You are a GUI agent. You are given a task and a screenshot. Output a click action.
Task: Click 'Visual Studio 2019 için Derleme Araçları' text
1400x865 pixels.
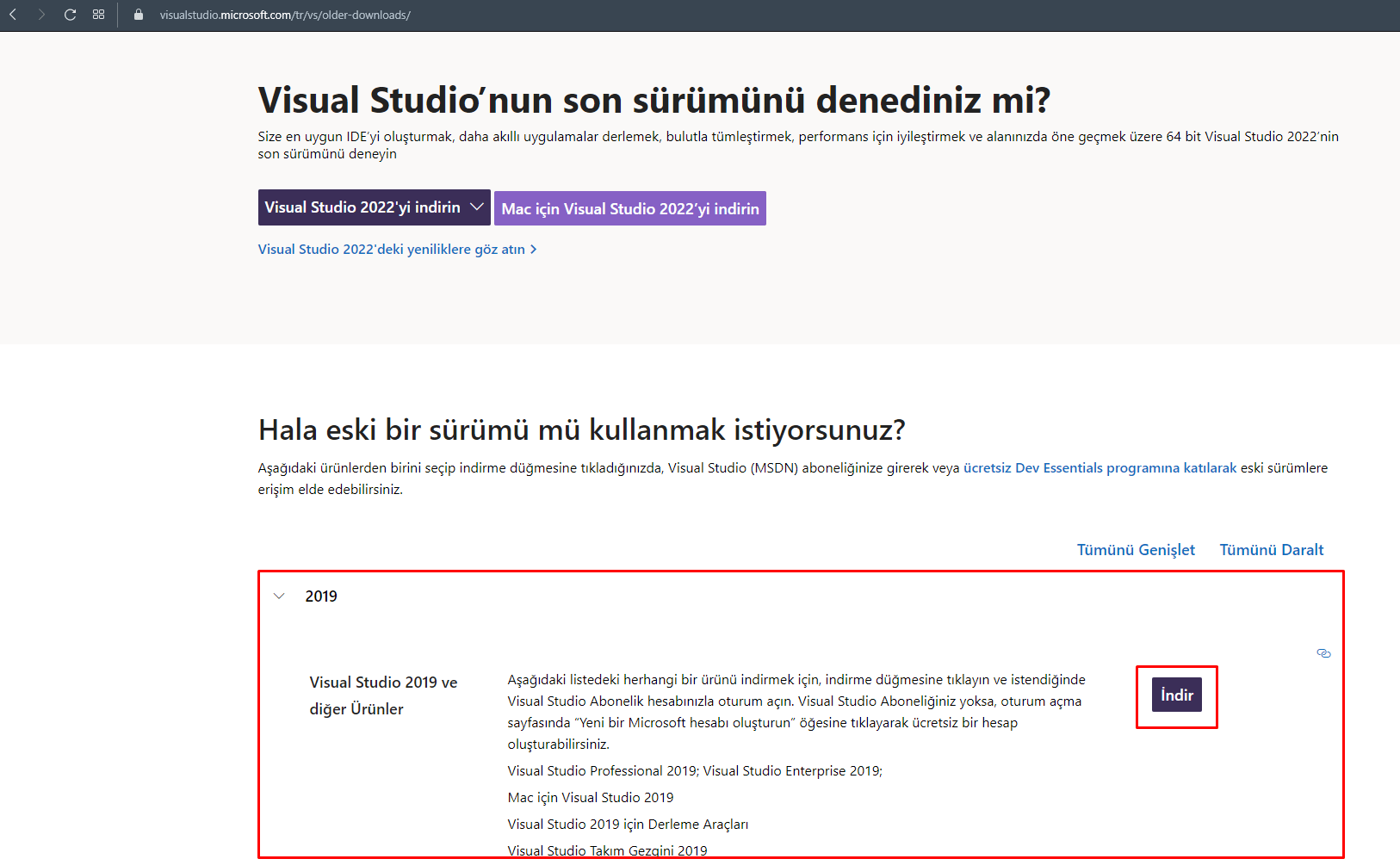pyautogui.click(x=628, y=825)
